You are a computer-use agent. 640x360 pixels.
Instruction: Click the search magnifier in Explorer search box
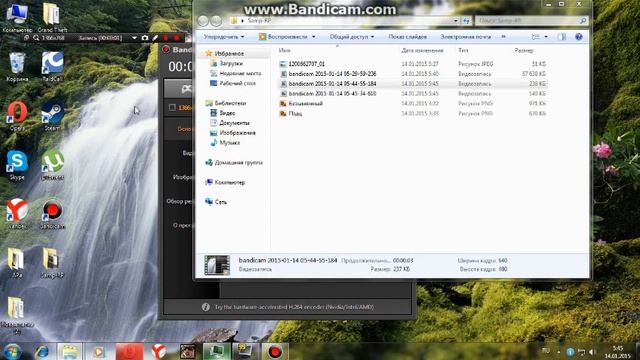(583, 20)
